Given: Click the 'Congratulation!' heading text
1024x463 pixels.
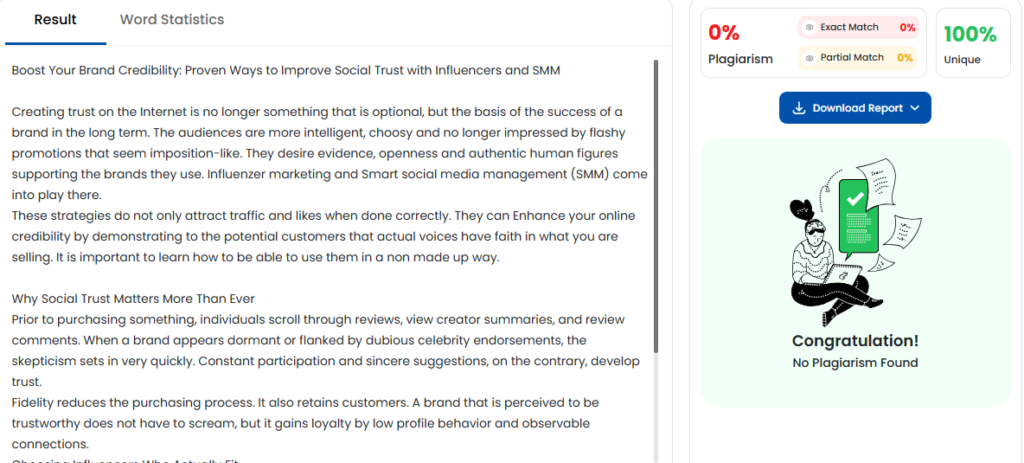Looking at the screenshot, I should coord(855,341).
